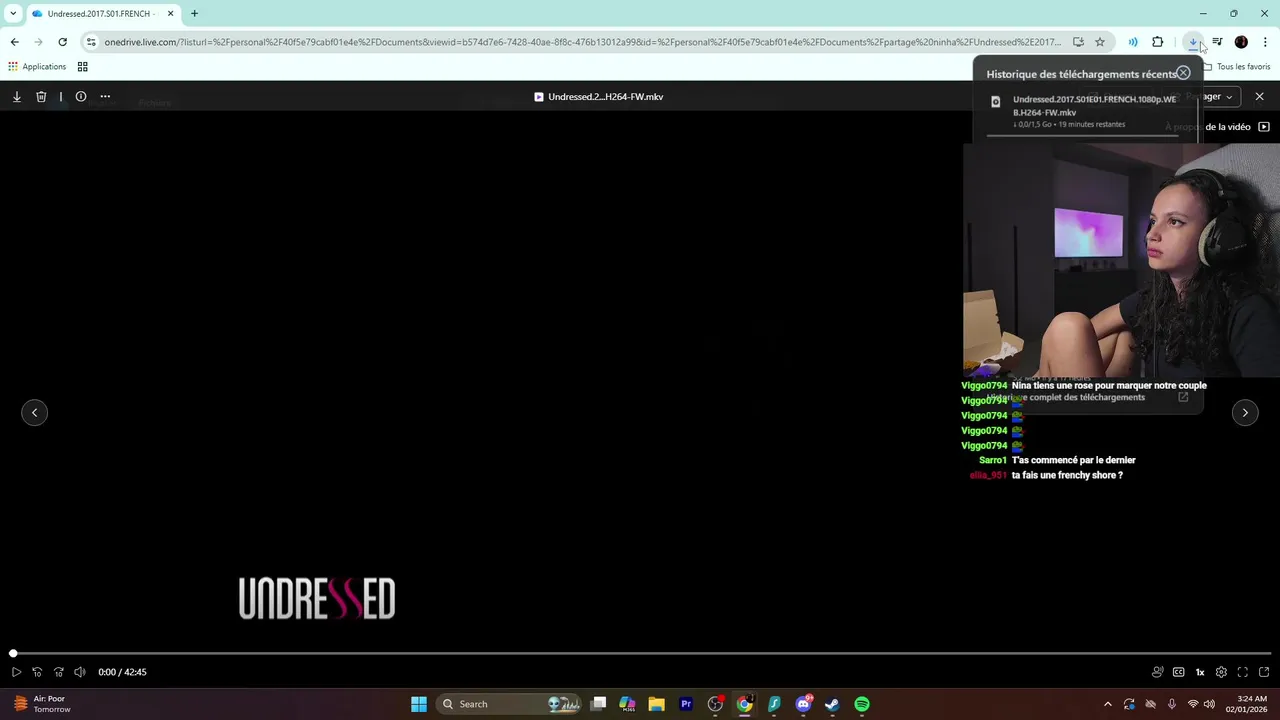Click the blue audio extension icon
Image resolution: width=1280 pixels, height=720 pixels.
1133,42
